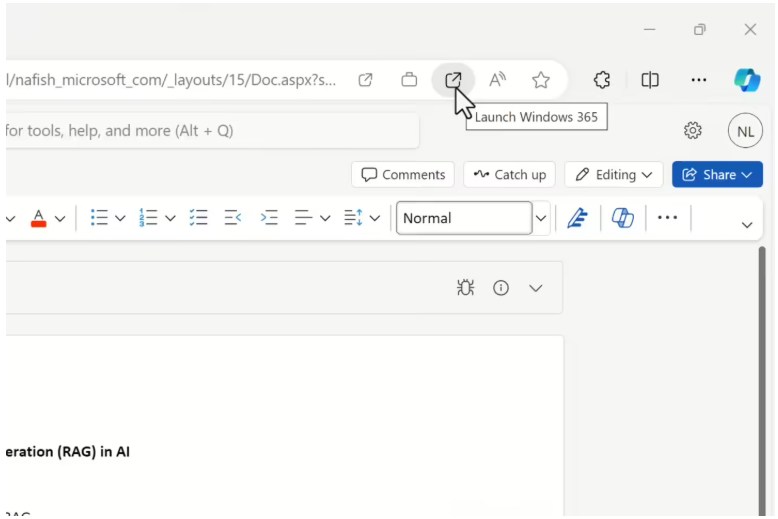Toggle the checklist bullet formatting
This screenshot has width=778, height=519.
[x=198, y=218]
